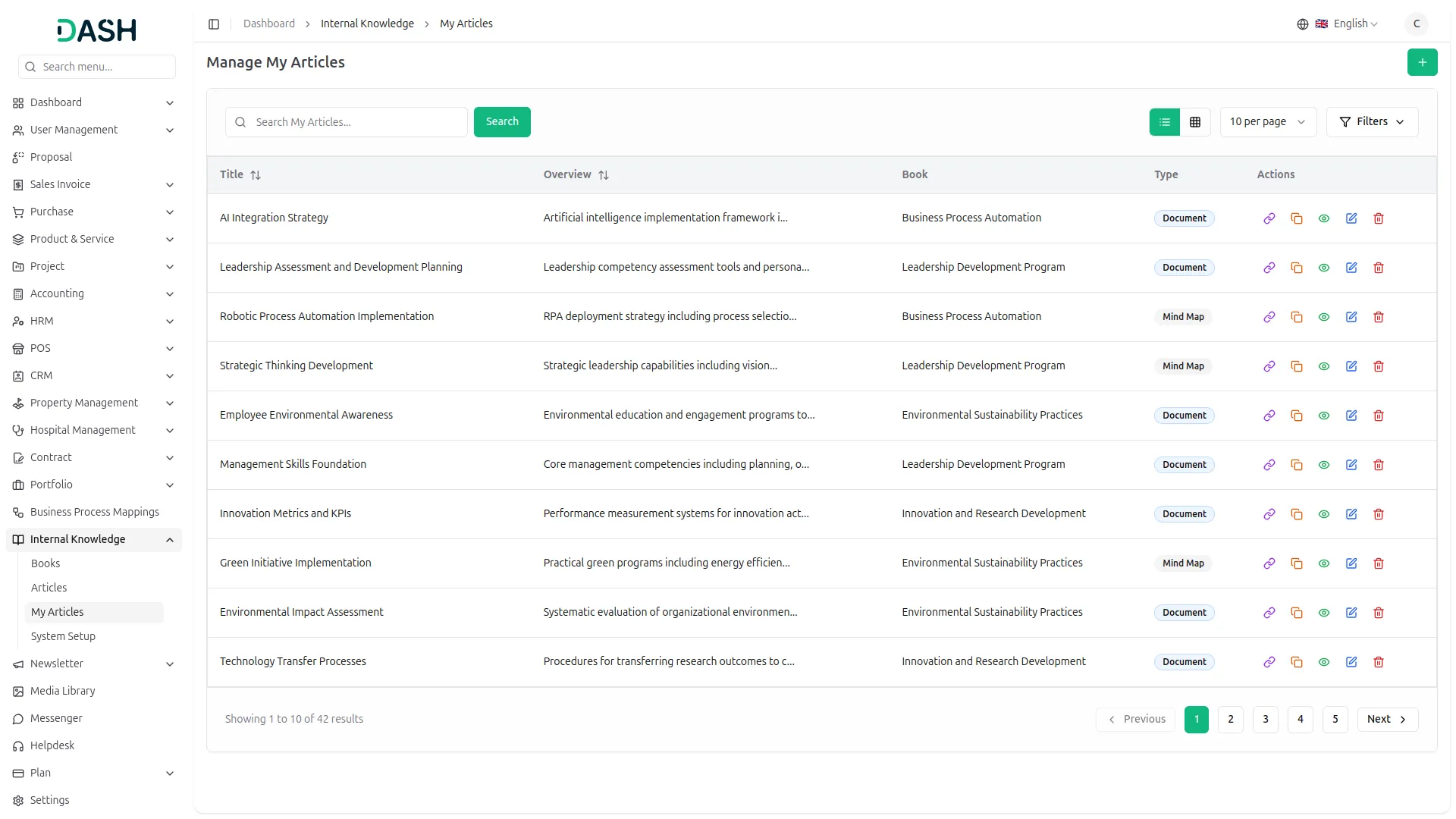Expand the Filters dropdown

click(x=1371, y=122)
